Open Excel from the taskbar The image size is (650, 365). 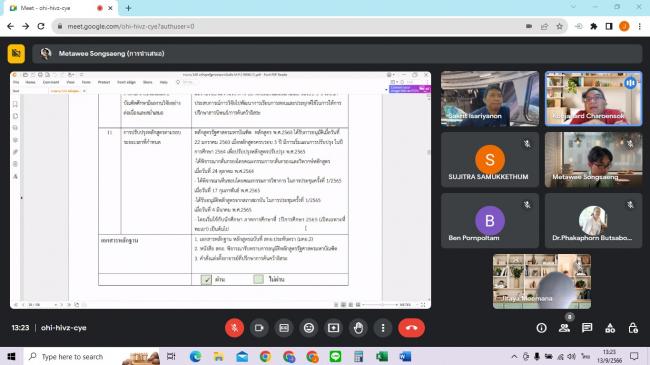tap(382, 356)
